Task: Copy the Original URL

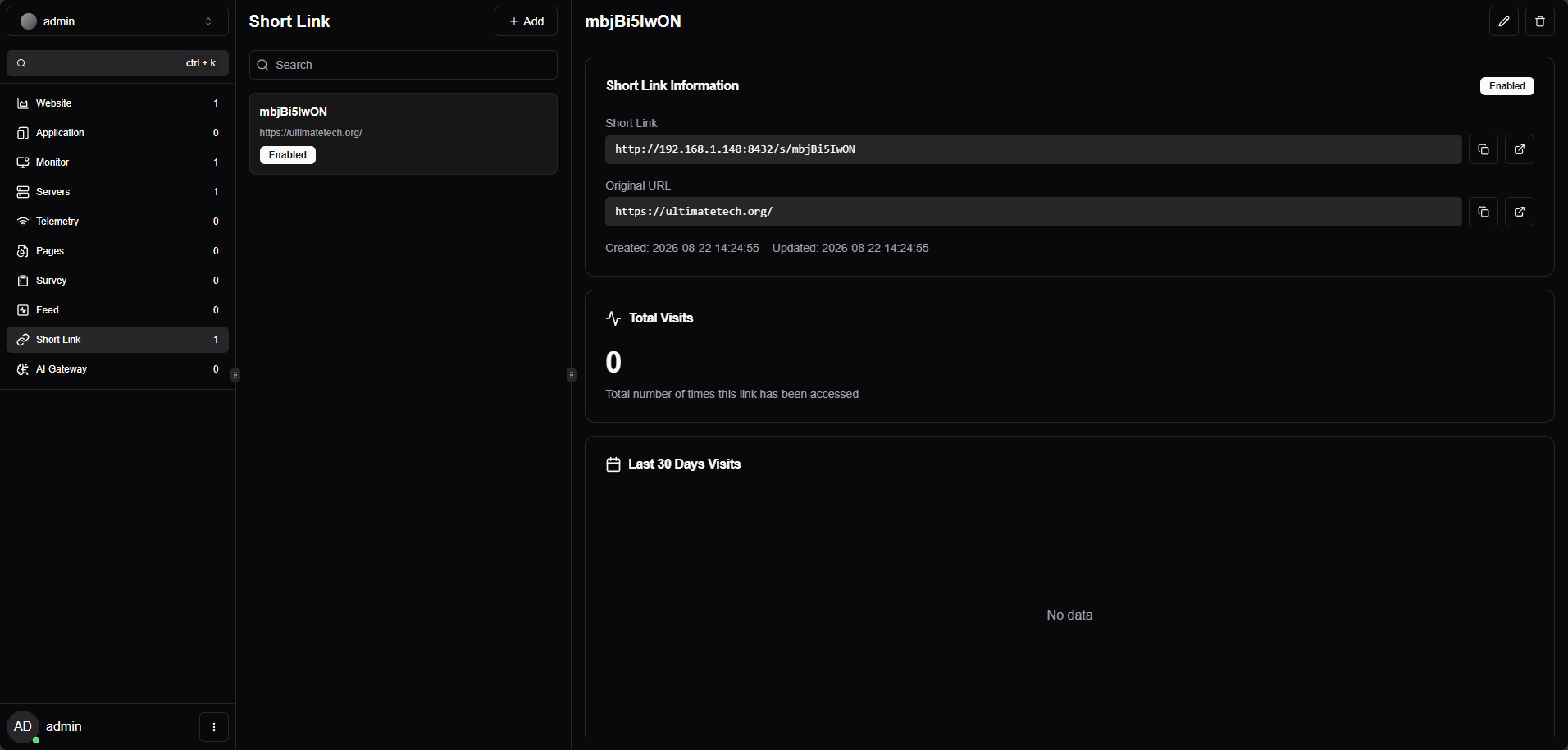Action: [1483, 212]
